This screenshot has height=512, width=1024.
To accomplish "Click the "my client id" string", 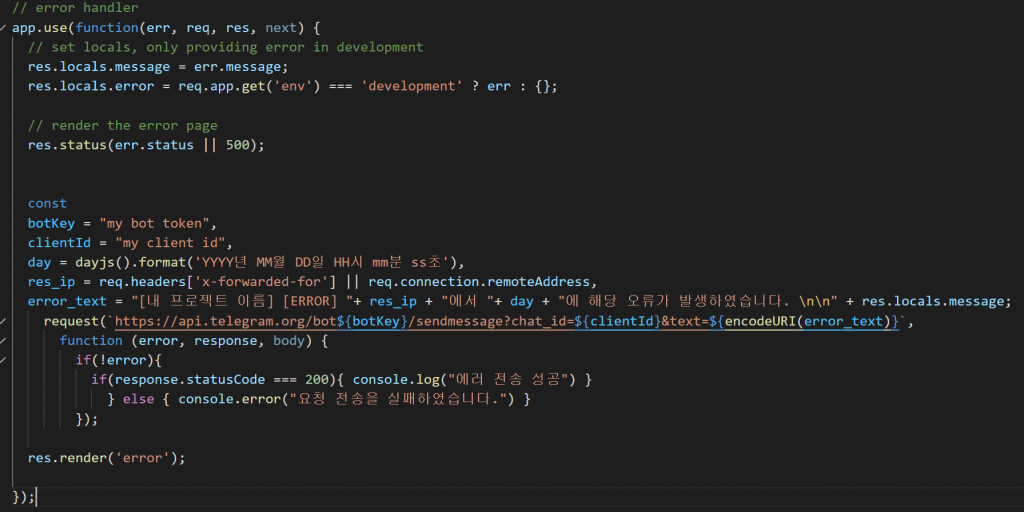I will [x=170, y=243].
